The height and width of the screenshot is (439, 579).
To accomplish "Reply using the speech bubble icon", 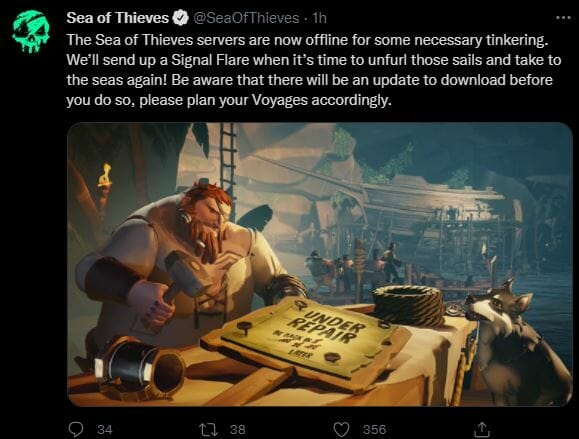I will pyautogui.click(x=76, y=429).
